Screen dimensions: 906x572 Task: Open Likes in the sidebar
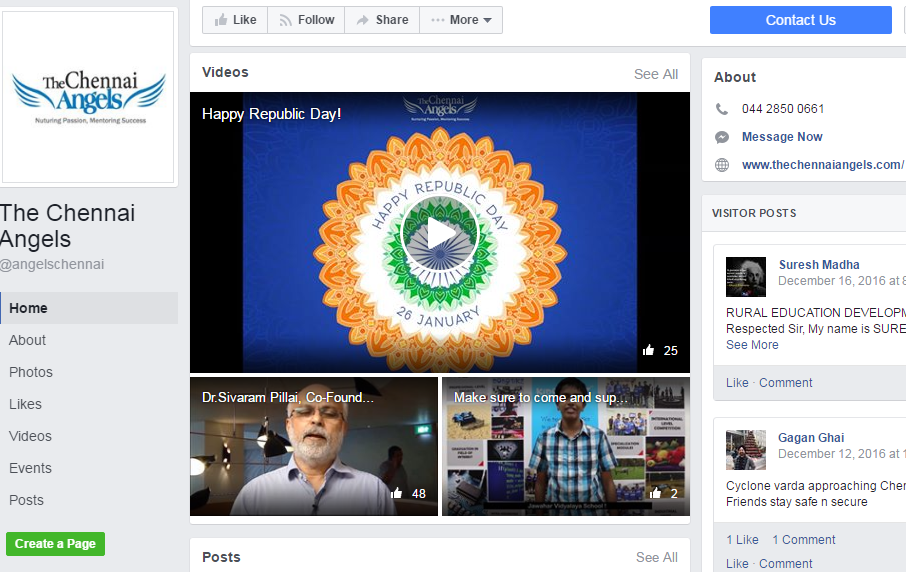point(25,404)
